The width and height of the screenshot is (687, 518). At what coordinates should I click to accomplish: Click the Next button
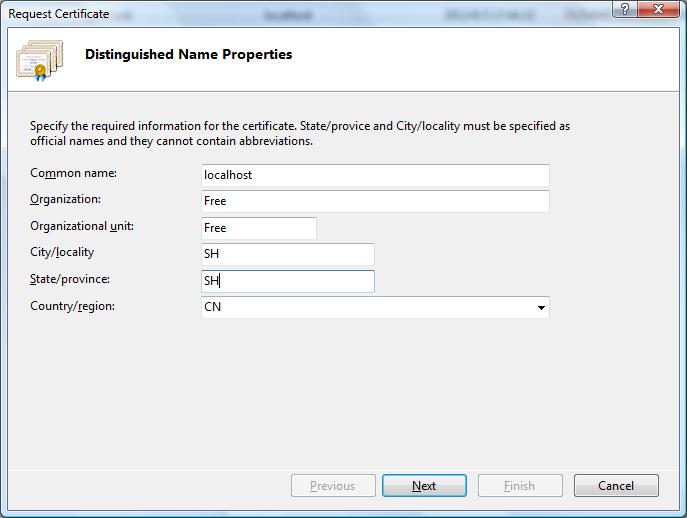click(423, 486)
